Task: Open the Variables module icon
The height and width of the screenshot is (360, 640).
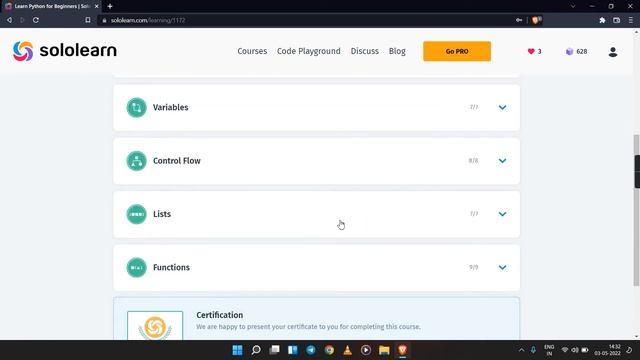Action: pos(136,107)
